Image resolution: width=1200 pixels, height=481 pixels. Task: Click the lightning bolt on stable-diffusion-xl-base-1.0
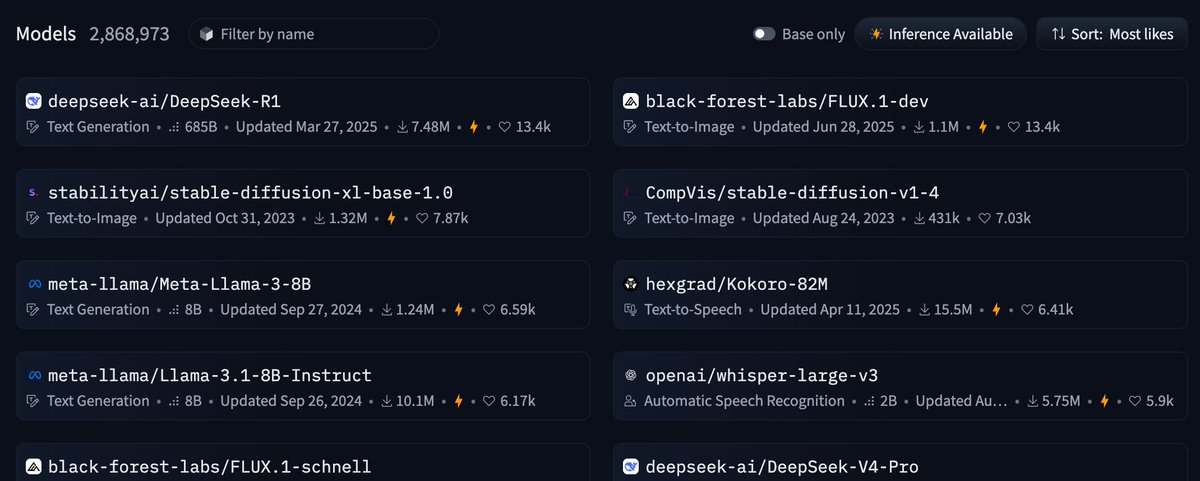(x=391, y=218)
